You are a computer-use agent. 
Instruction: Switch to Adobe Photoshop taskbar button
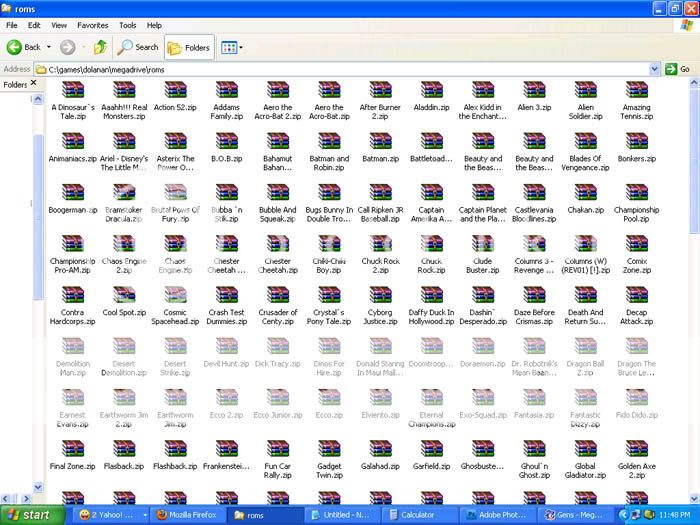499,515
